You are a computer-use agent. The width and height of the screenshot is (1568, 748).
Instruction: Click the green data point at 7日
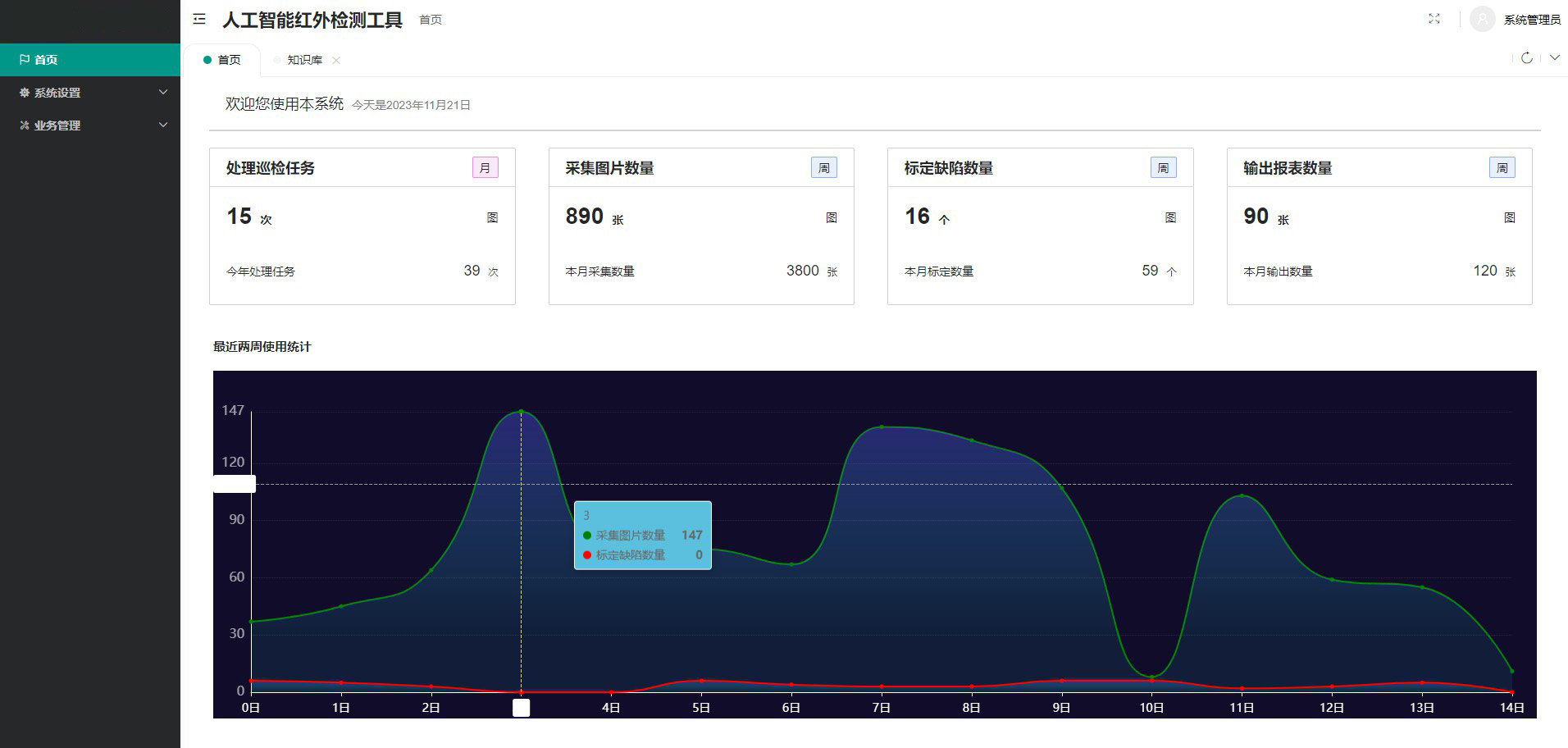pyautogui.click(x=882, y=427)
